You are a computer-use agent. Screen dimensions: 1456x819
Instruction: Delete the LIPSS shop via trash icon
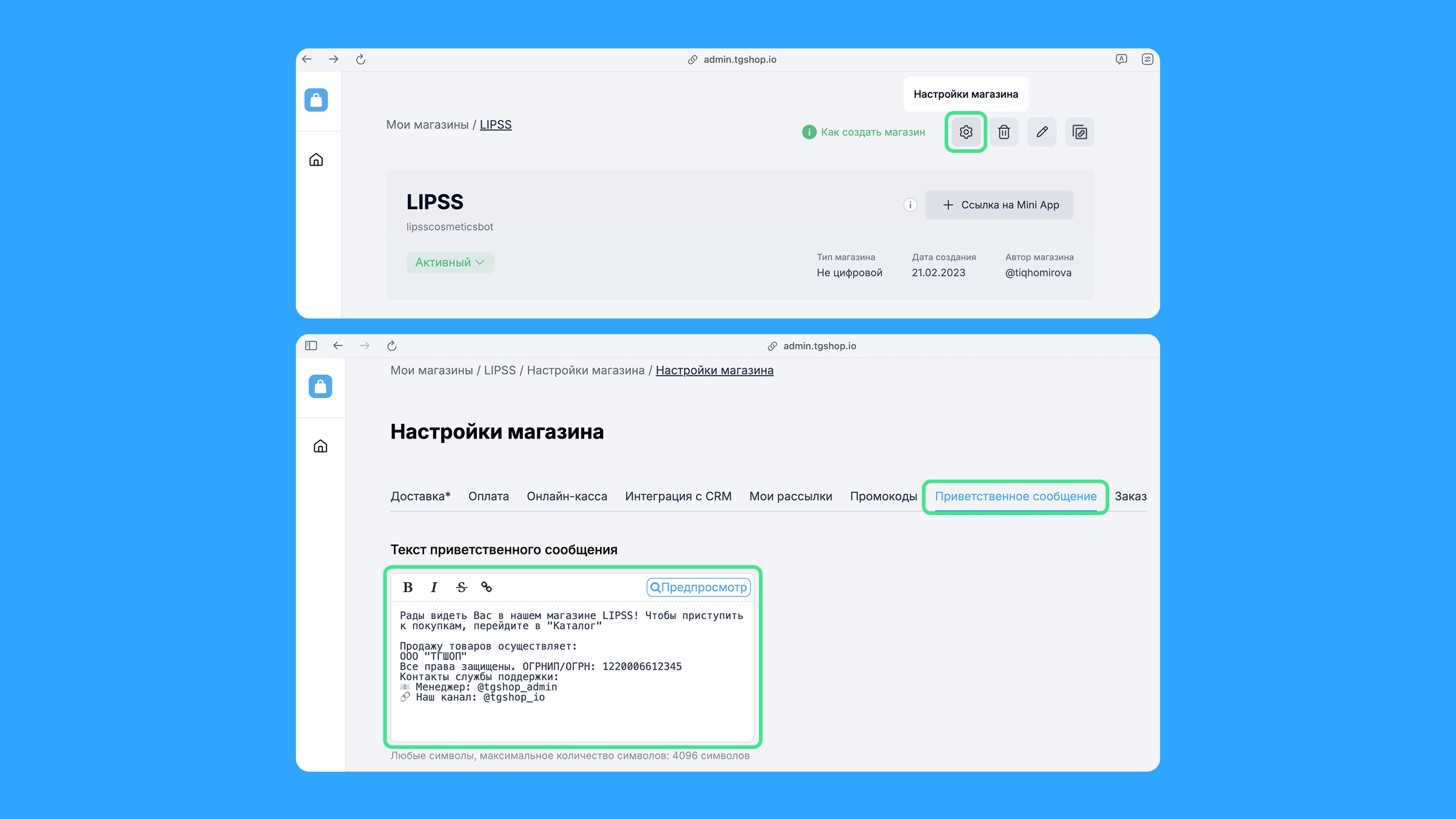(x=1004, y=132)
